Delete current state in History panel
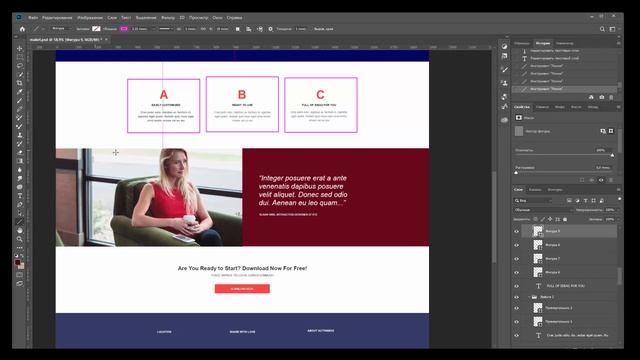Viewport: 640px width, 360px height. tap(611, 97)
